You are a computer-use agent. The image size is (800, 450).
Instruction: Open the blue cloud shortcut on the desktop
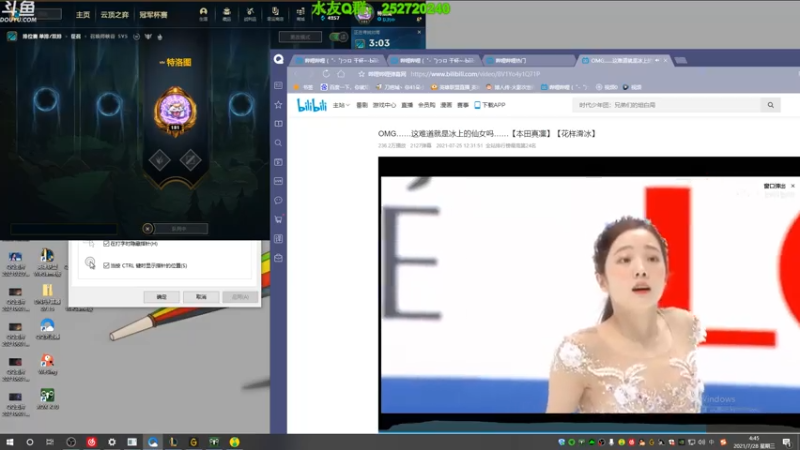coord(47,326)
